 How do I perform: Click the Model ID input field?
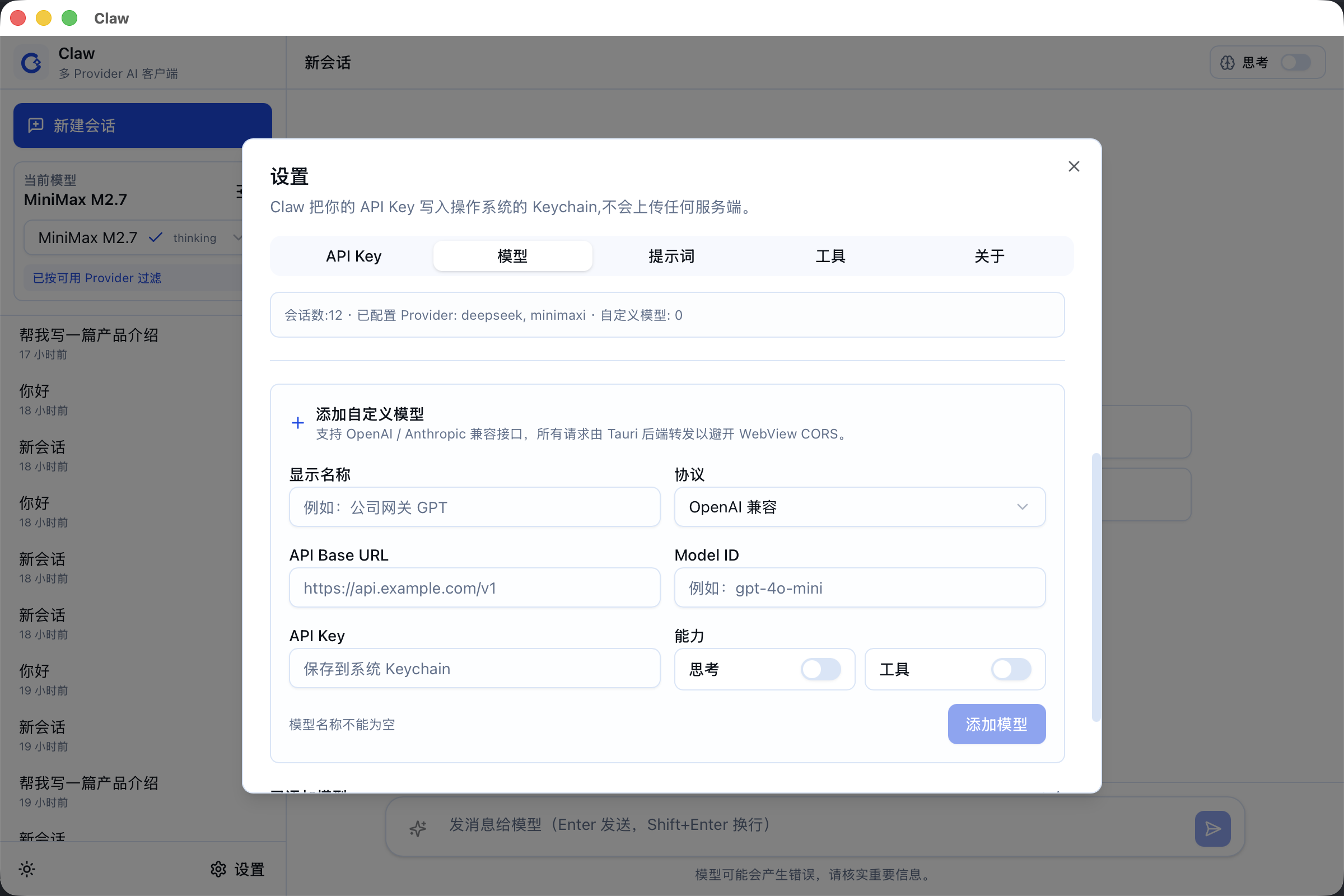(x=860, y=587)
